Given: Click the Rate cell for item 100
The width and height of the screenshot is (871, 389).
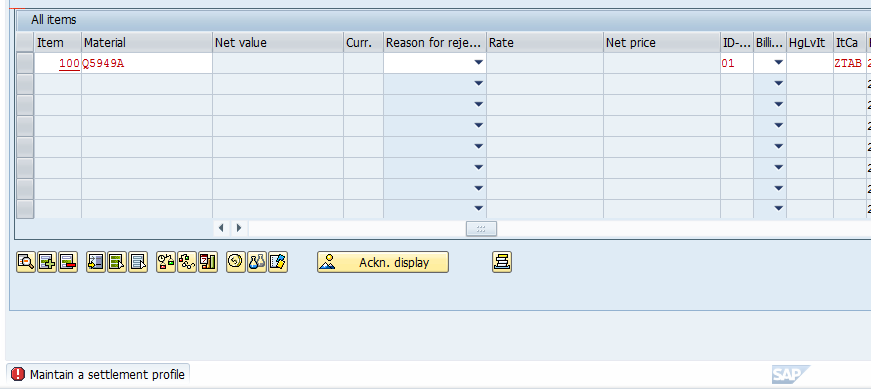Looking at the screenshot, I should pyautogui.click(x=545, y=63).
